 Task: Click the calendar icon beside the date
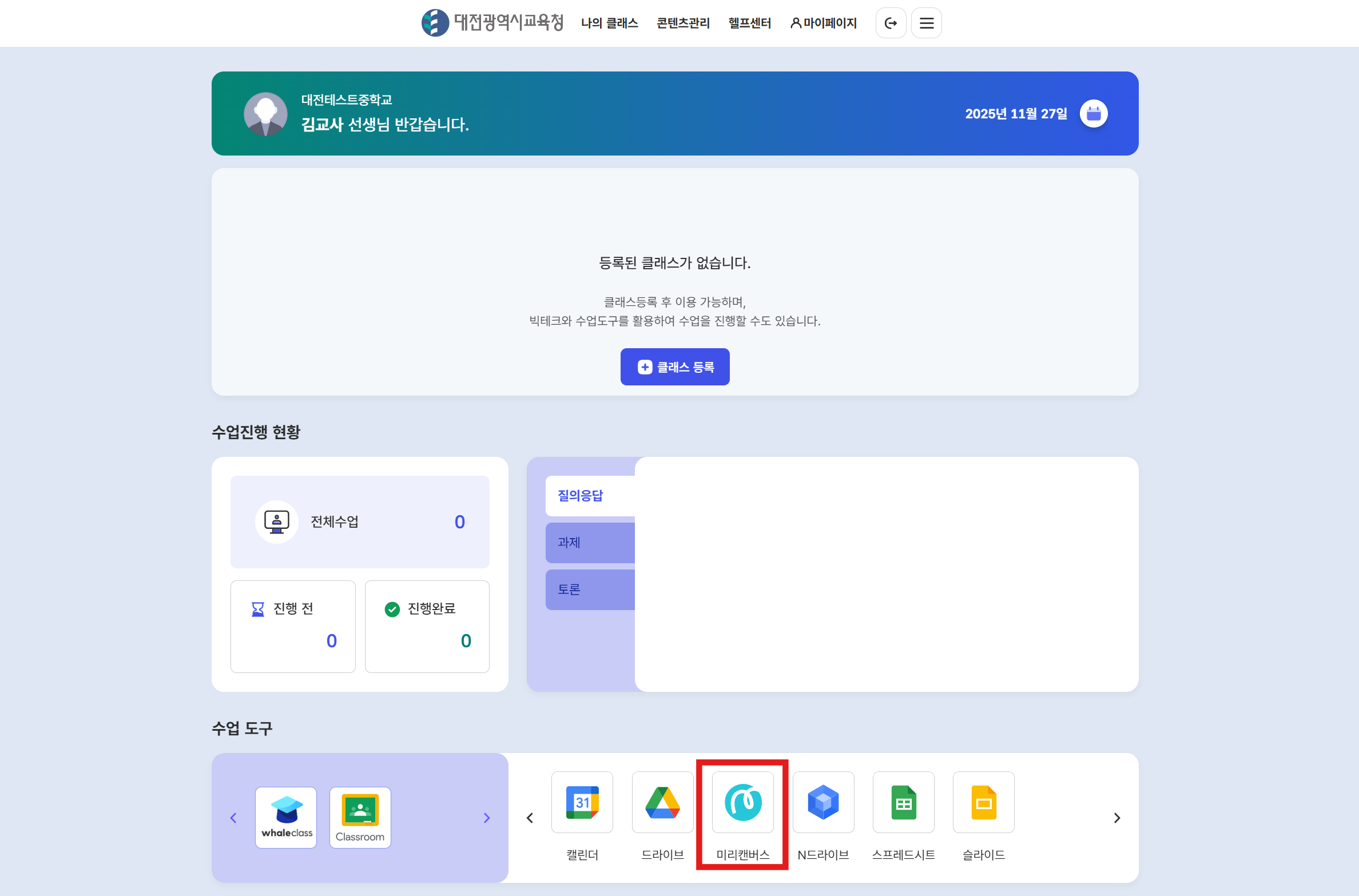click(1093, 113)
